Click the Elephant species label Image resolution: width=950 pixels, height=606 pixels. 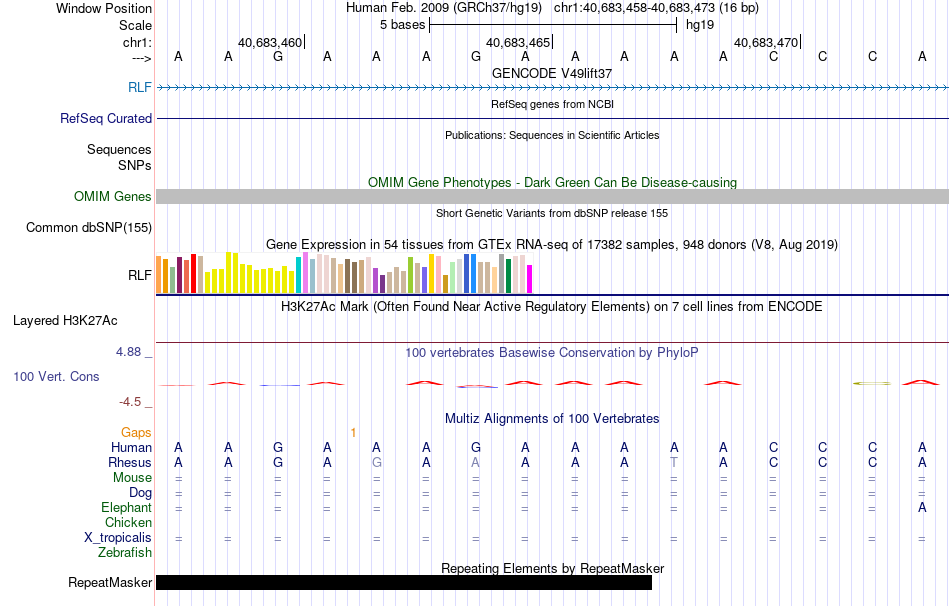click(x=126, y=508)
